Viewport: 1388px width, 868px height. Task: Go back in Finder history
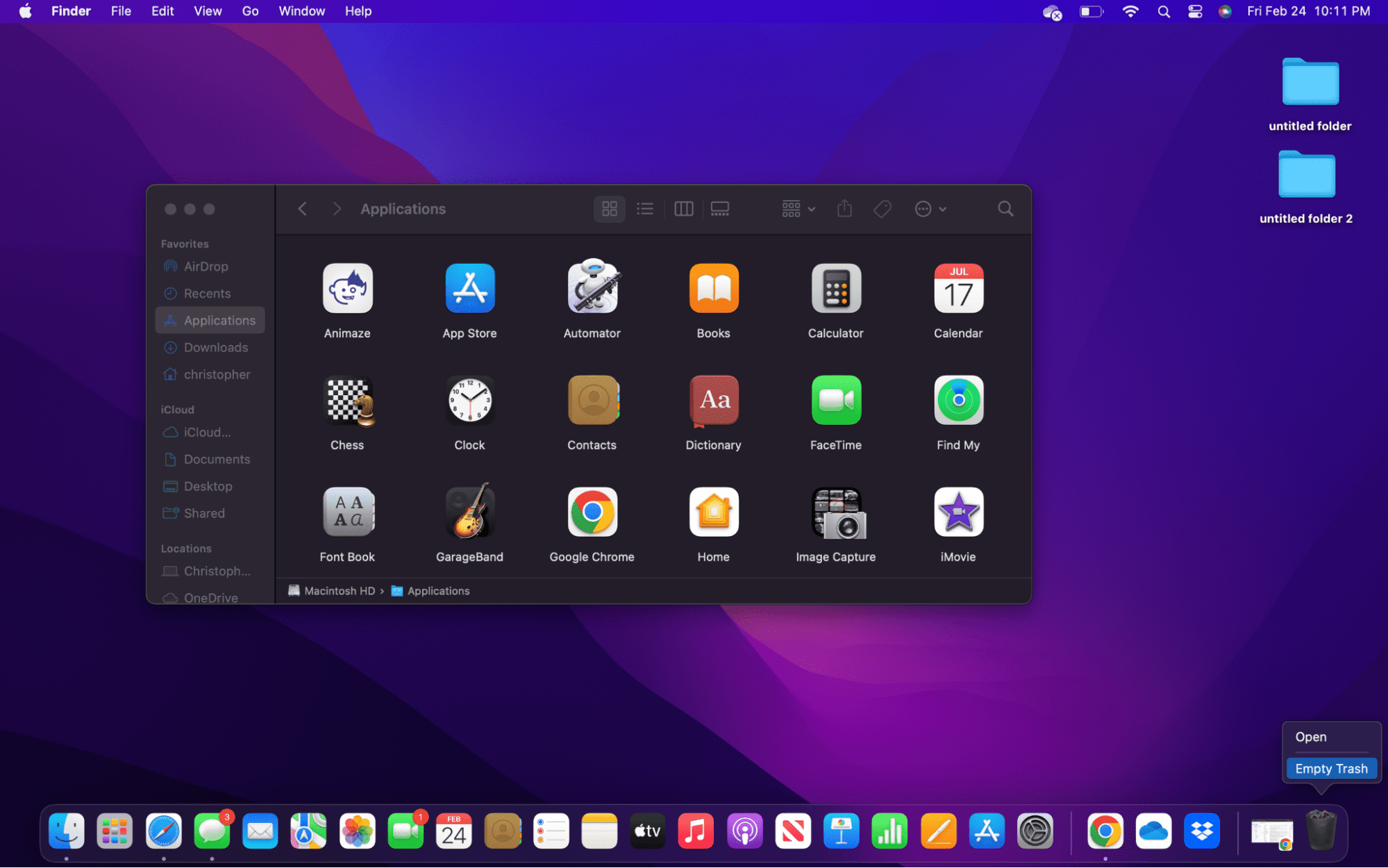[x=302, y=209]
